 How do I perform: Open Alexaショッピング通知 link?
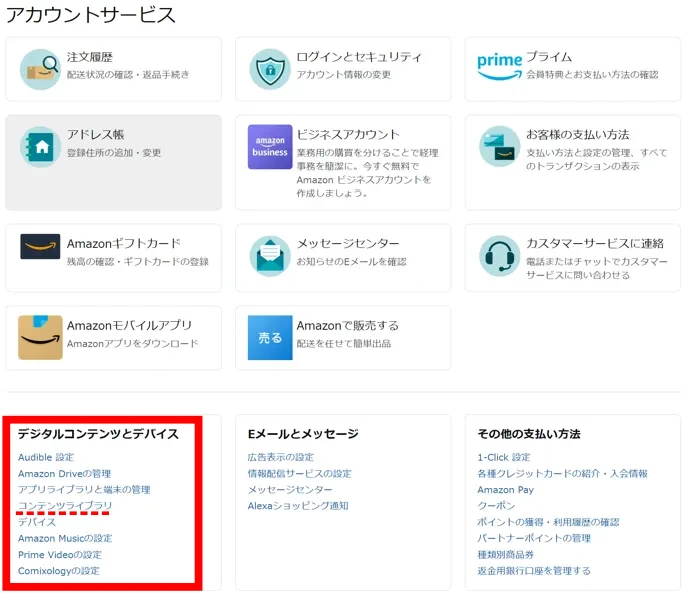298,505
